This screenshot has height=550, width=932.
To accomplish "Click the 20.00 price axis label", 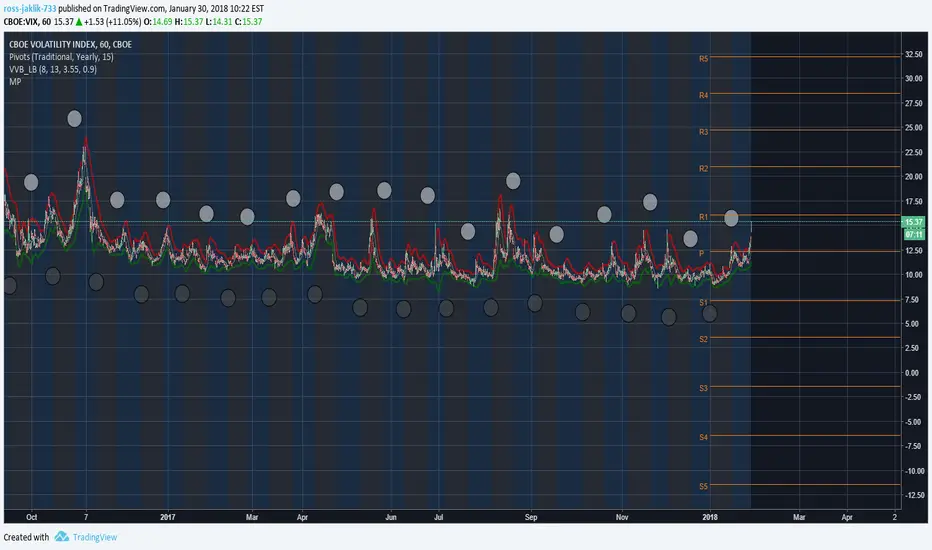I will tap(914, 177).
